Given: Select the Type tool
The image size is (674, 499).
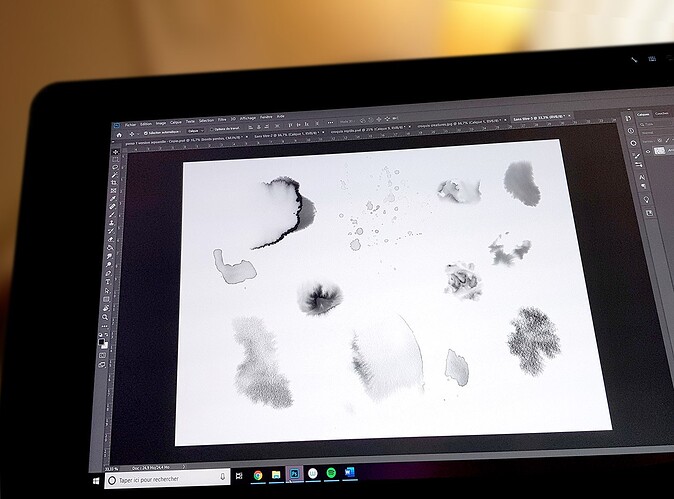Looking at the screenshot, I should pyautogui.click(x=108, y=282).
